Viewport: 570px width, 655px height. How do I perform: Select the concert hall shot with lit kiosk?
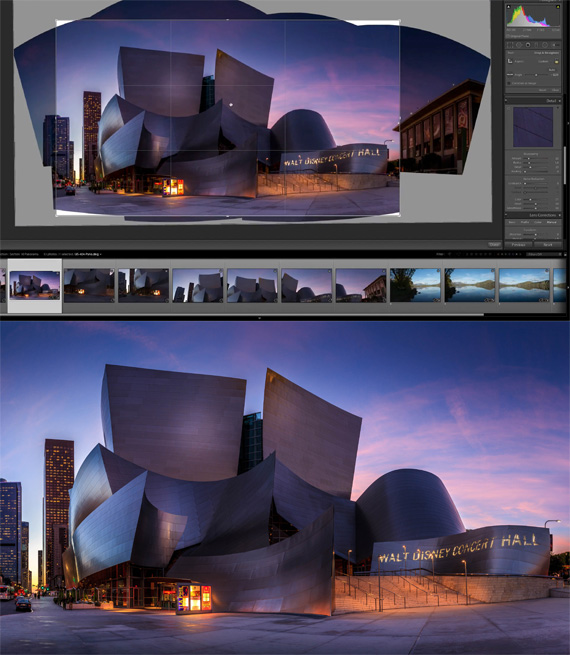point(89,286)
